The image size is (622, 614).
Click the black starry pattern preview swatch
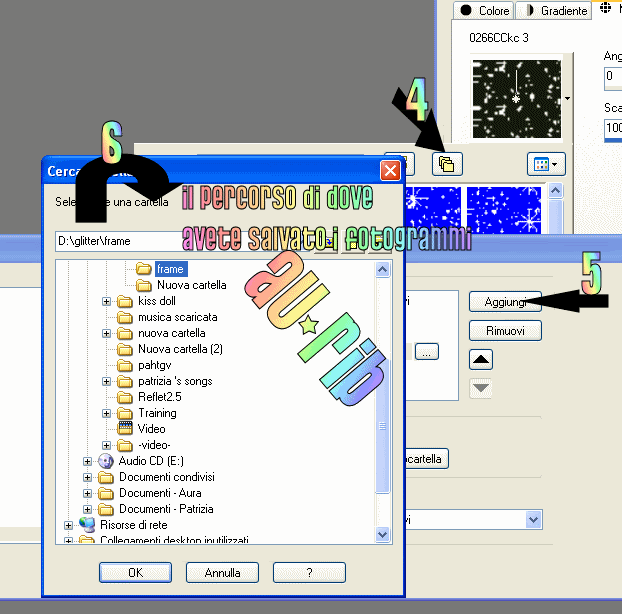tap(516, 99)
